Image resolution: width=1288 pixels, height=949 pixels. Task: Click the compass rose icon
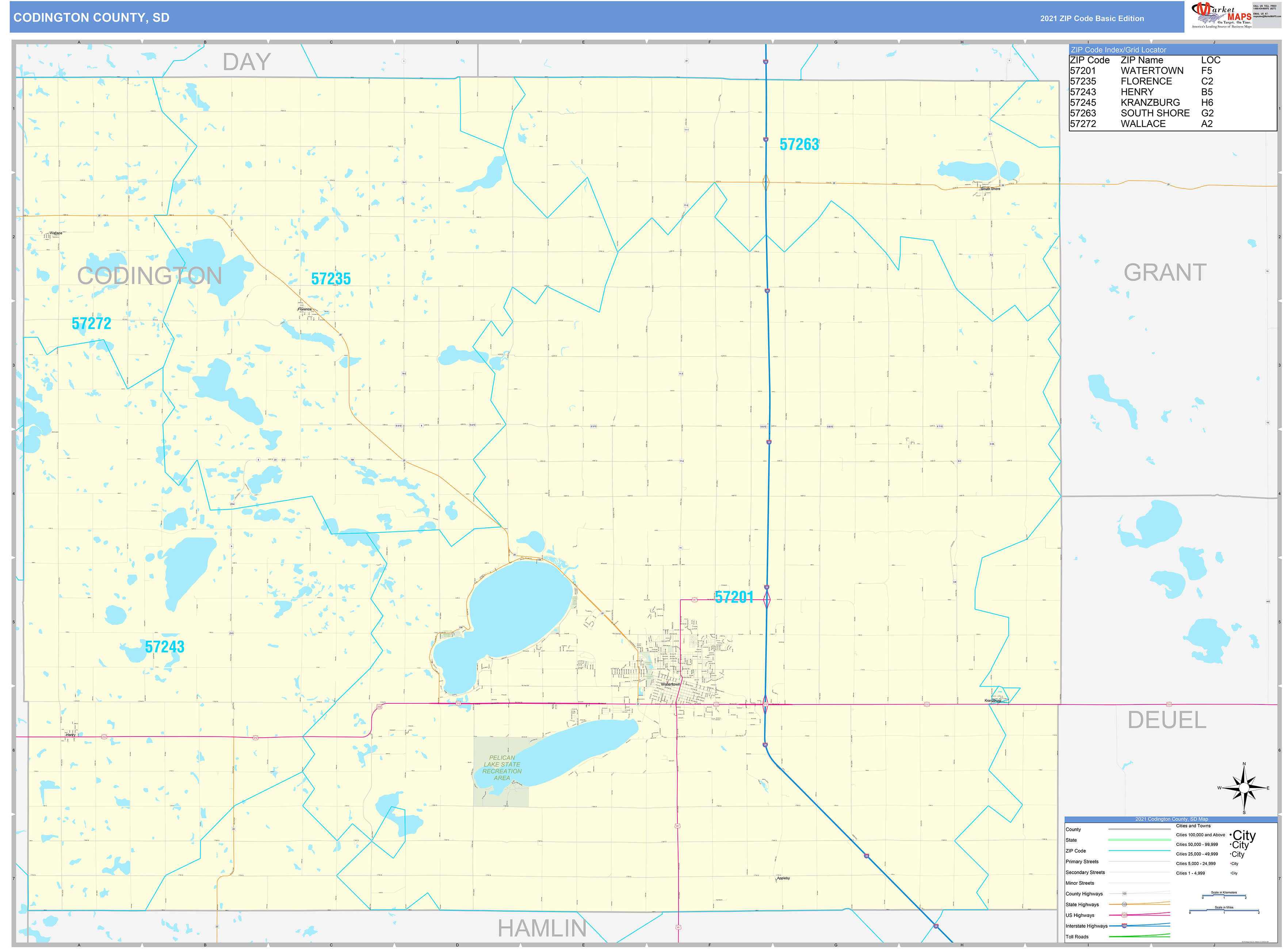pos(1244,788)
